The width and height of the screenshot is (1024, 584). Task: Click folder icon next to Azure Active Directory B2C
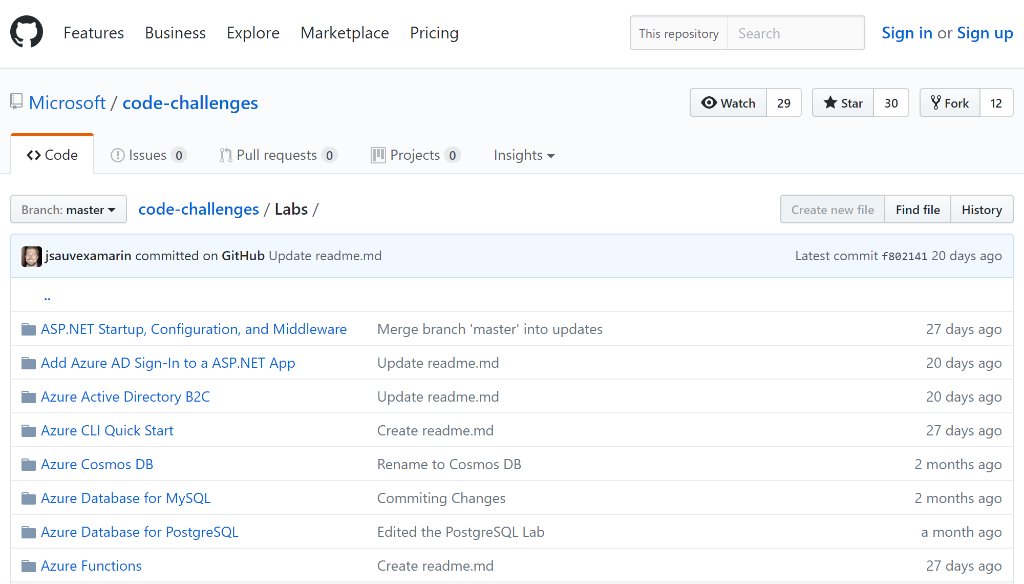[28, 397]
